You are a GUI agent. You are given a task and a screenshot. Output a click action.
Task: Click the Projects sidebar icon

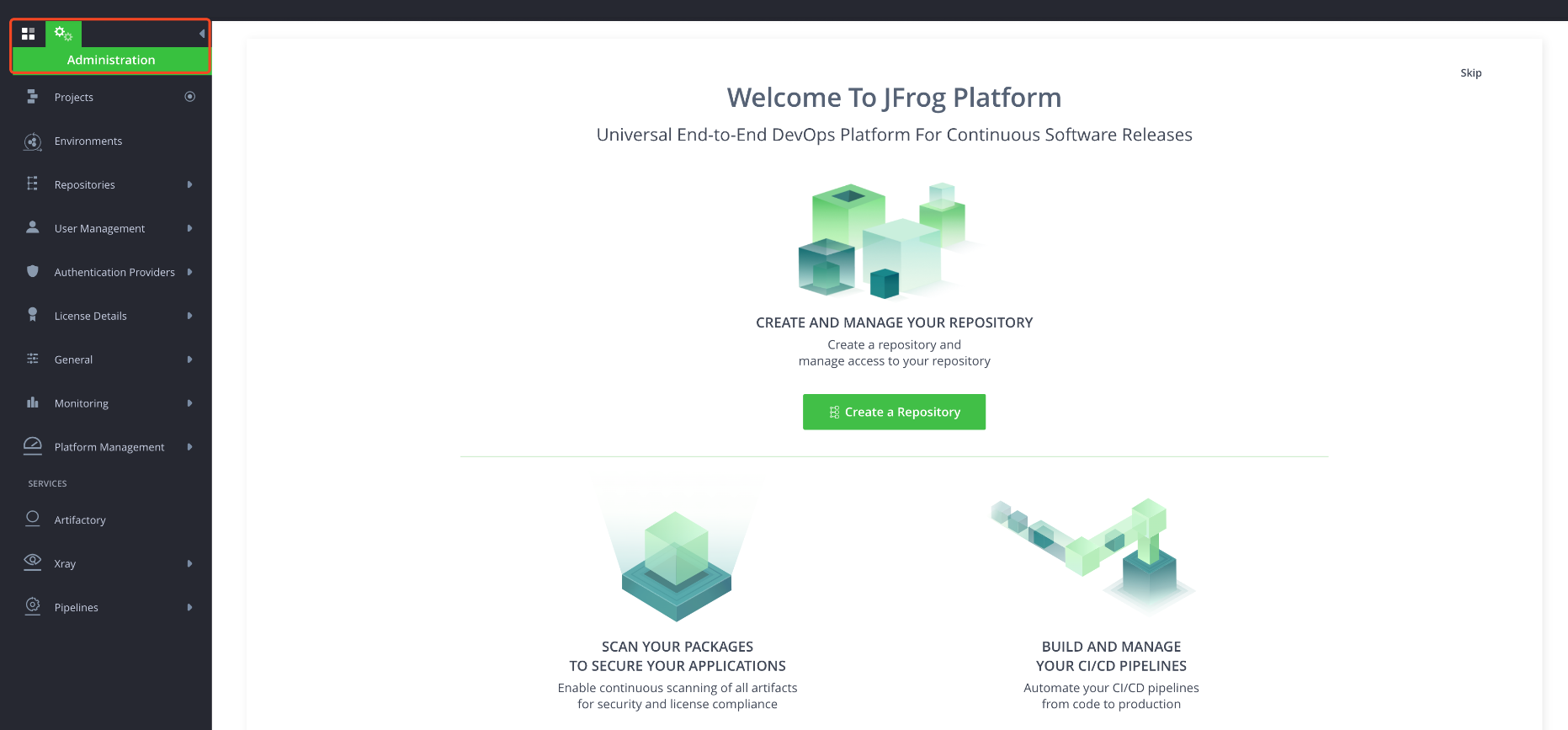(x=32, y=97)
